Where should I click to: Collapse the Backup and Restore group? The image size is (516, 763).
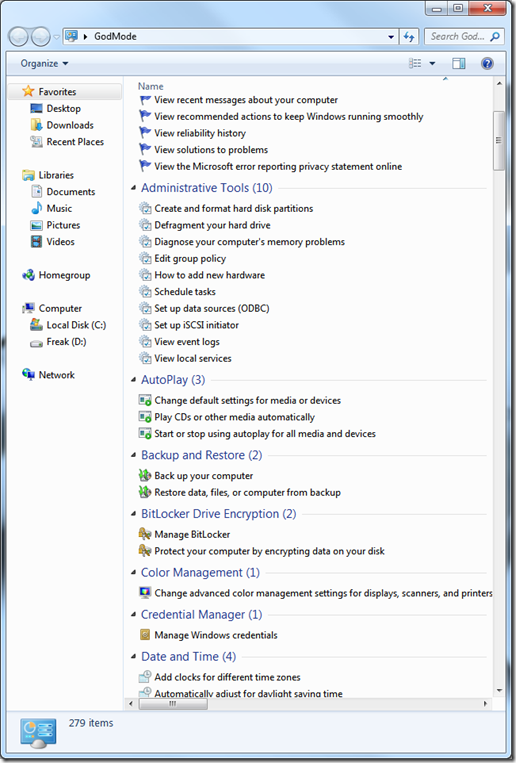point(133,455)
